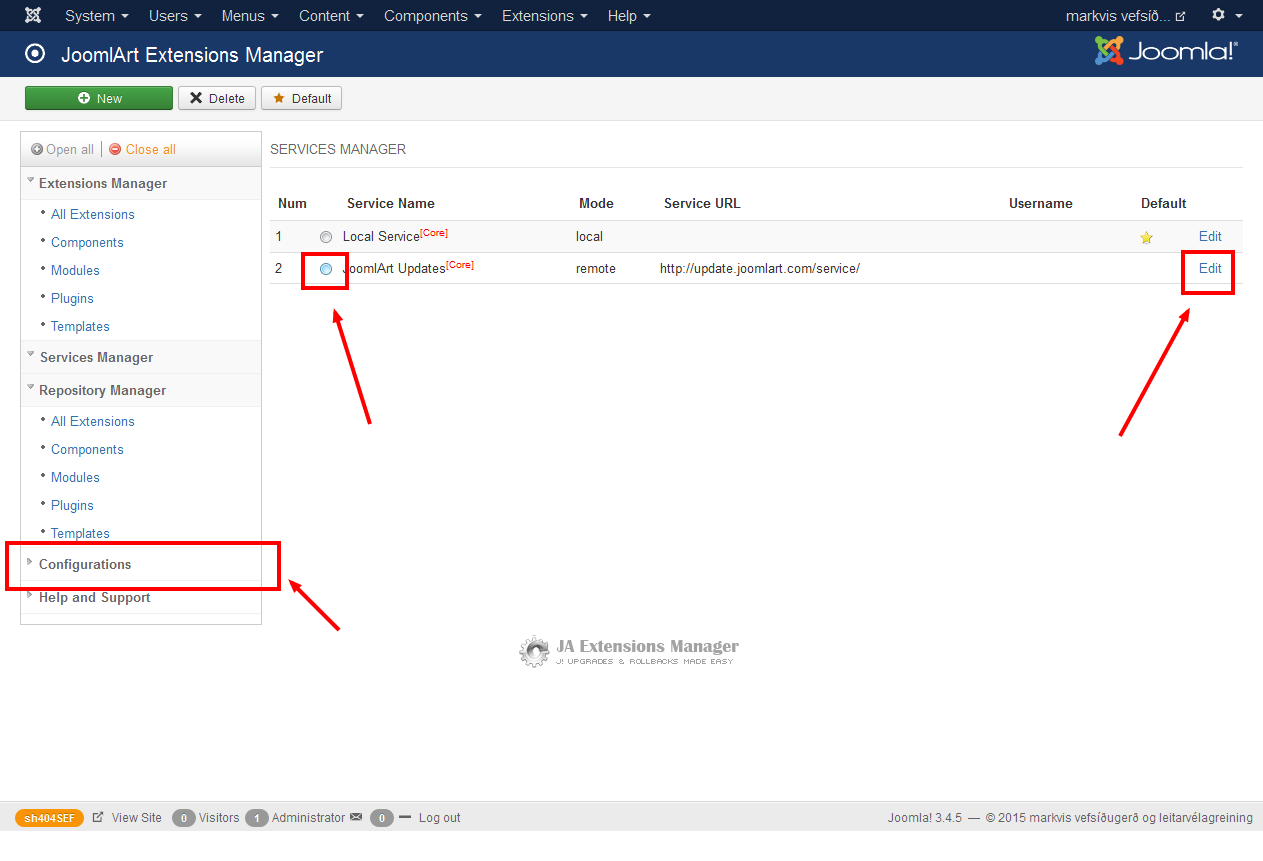The height and width of the screenshot is (861, 1263).
Task: Click the Mode column header
Action: pos(596,203)
